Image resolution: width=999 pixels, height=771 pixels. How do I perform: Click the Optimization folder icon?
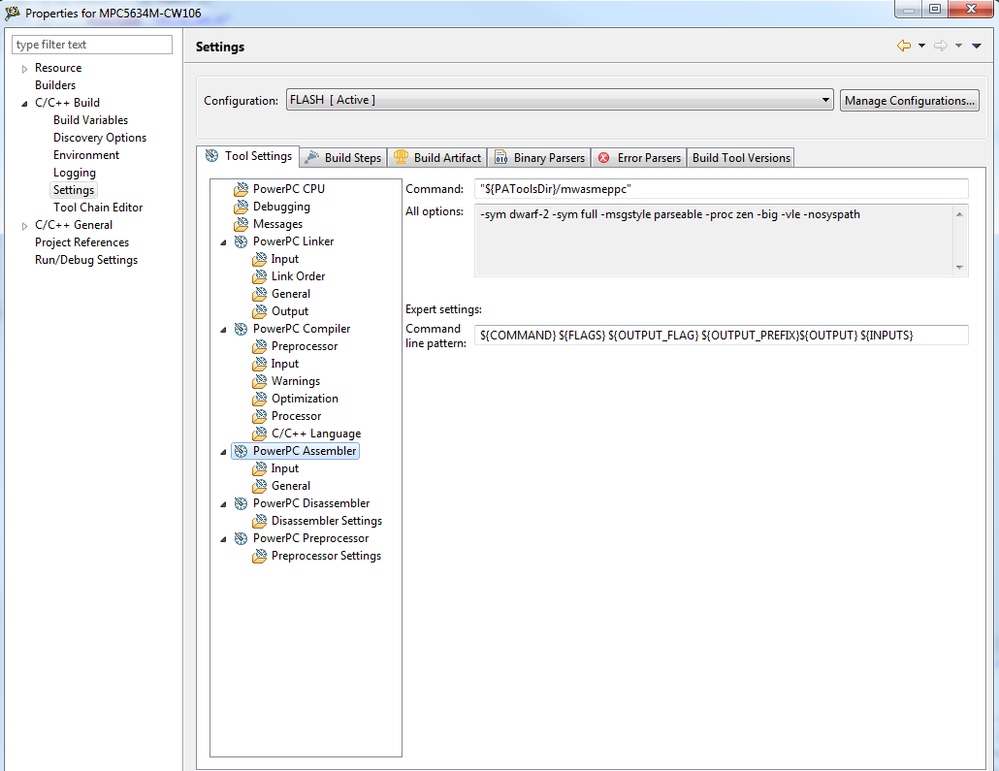click(x=259, y=399)
